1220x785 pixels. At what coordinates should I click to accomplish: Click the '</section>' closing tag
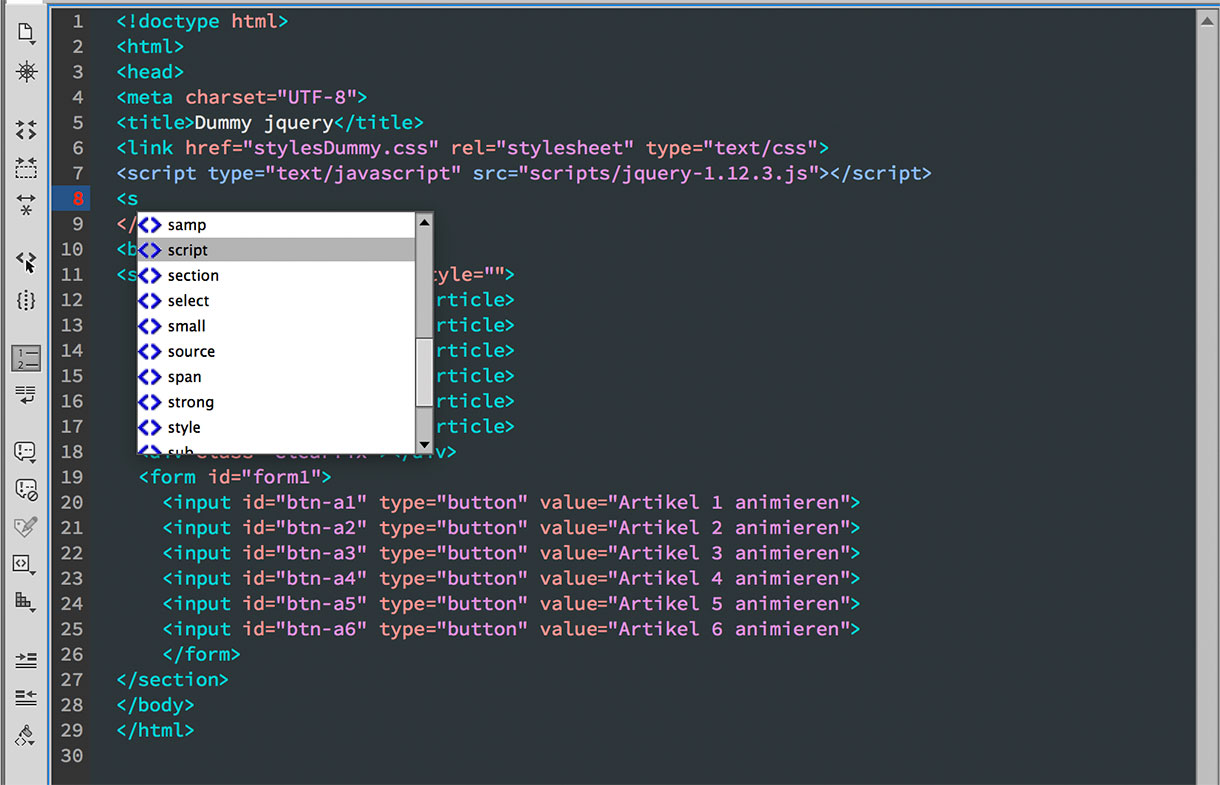172,680
